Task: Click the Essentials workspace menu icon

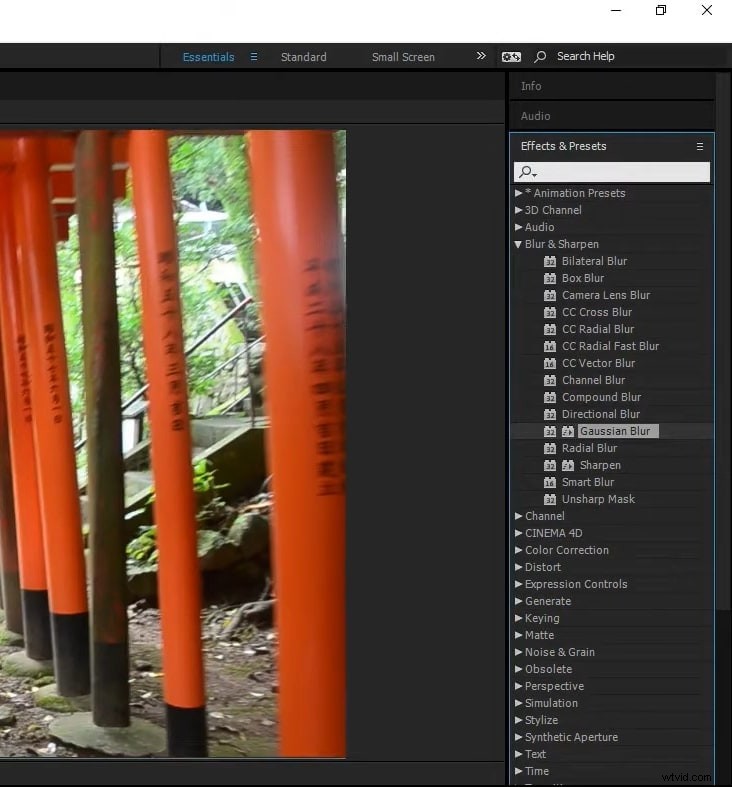Action: pyautogui.click(x=254, y=57)
